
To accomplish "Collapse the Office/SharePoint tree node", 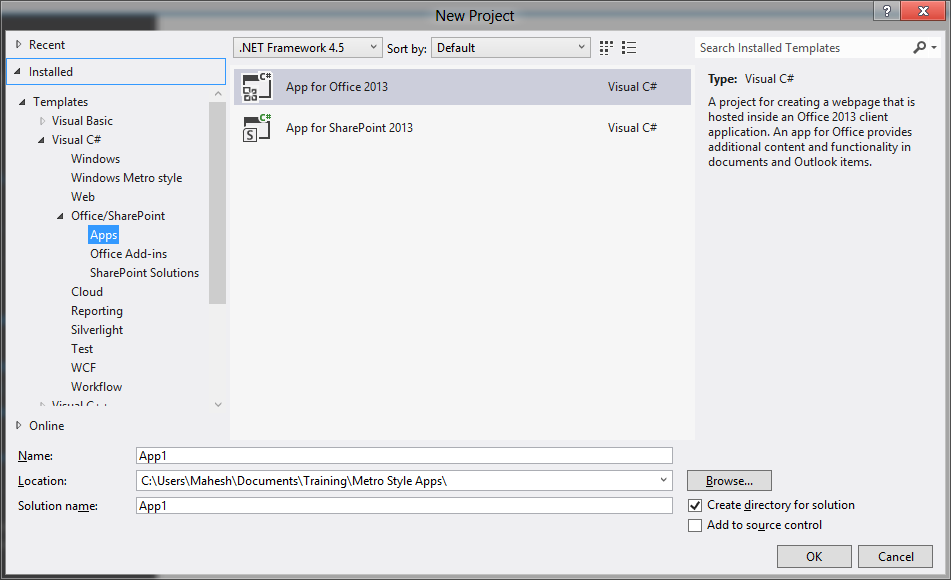I will 60,215.
